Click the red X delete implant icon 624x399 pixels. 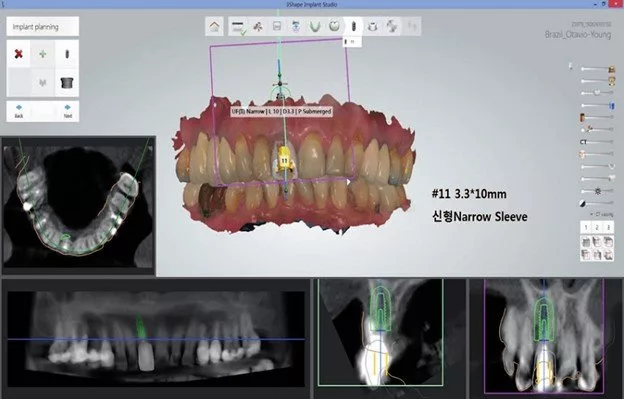pos(18,54)
